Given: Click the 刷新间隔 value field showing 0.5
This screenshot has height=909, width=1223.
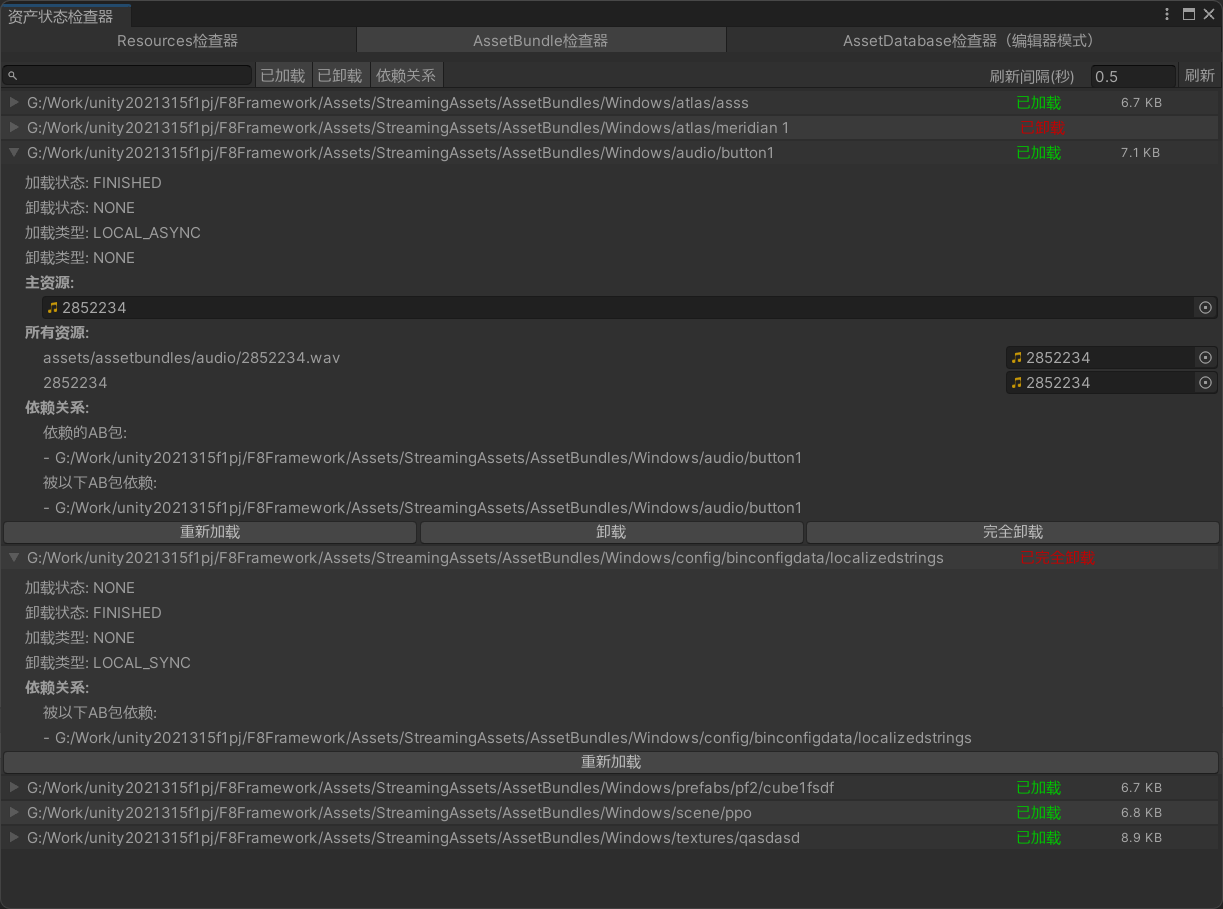Looking at the screenshot, I should tap(1133, 77).
